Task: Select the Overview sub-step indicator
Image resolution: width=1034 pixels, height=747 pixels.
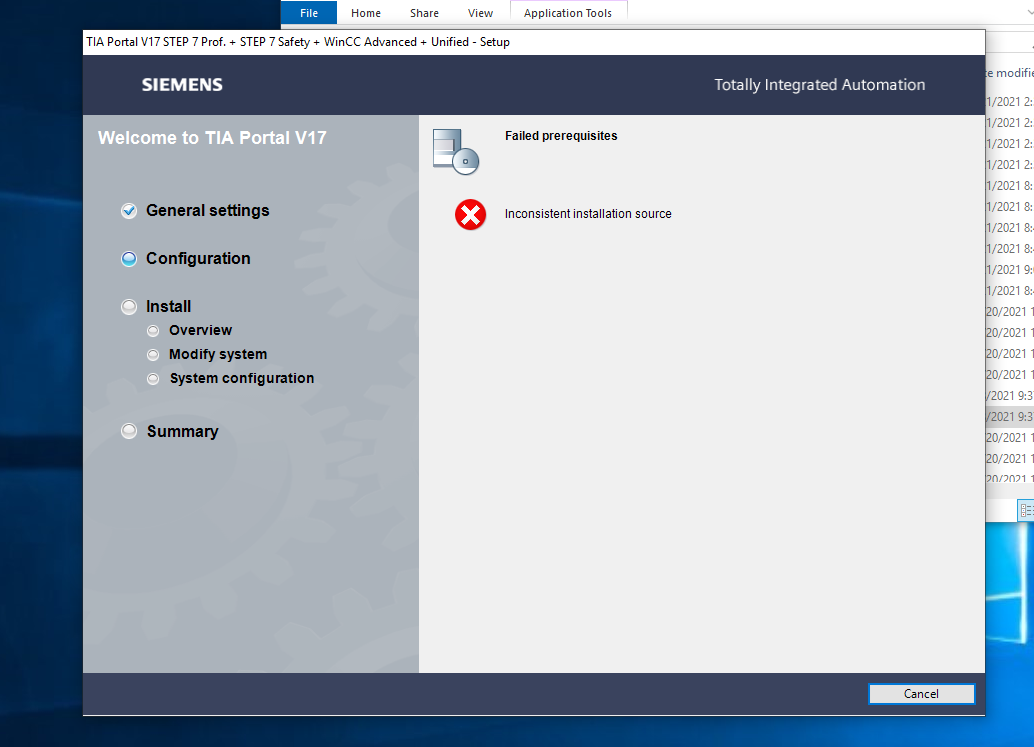Action: [153, 330]
